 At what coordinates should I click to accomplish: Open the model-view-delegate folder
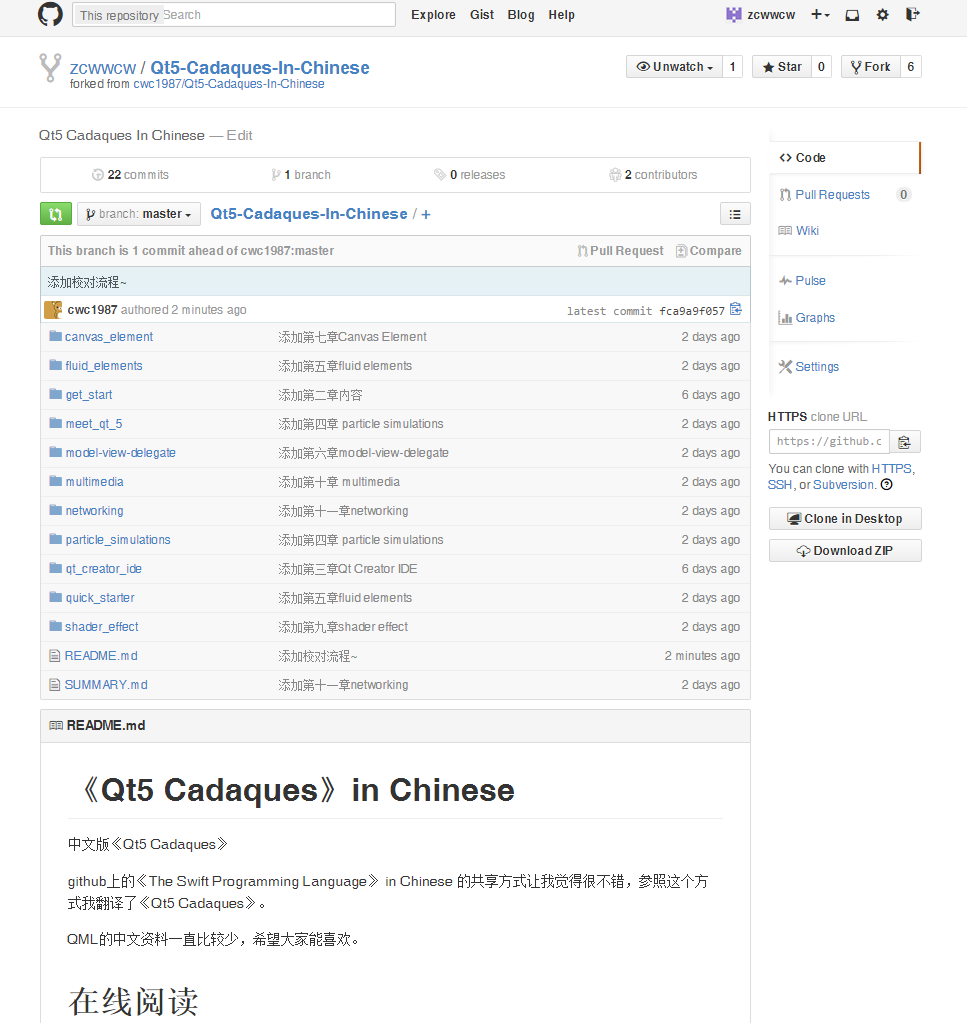pyautogui.click(x=121, y=453)
